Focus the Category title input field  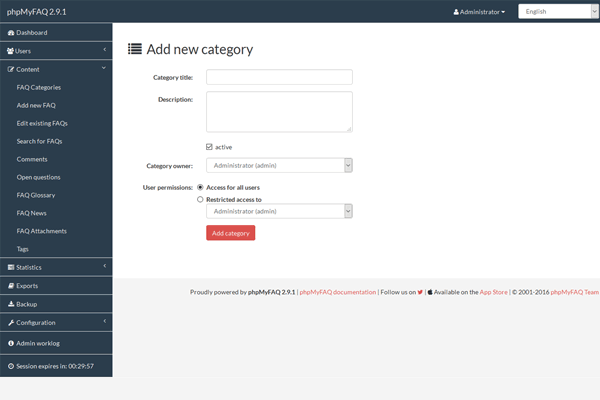click(279, 77)
